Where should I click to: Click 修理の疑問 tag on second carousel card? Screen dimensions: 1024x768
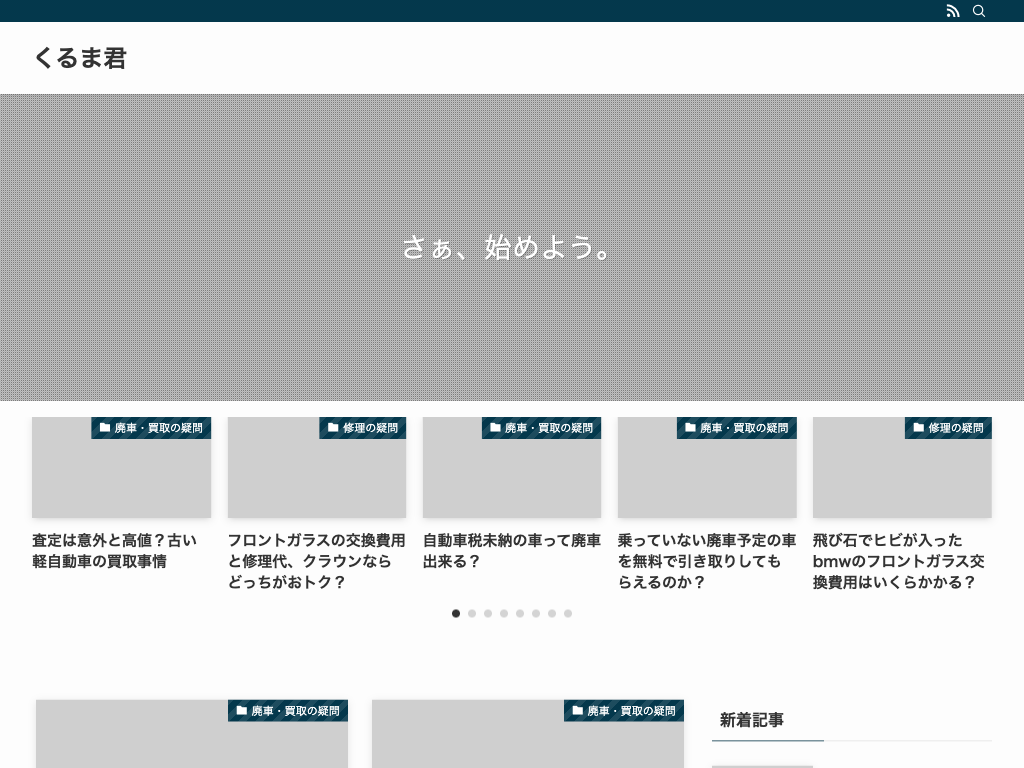(362, 428)
